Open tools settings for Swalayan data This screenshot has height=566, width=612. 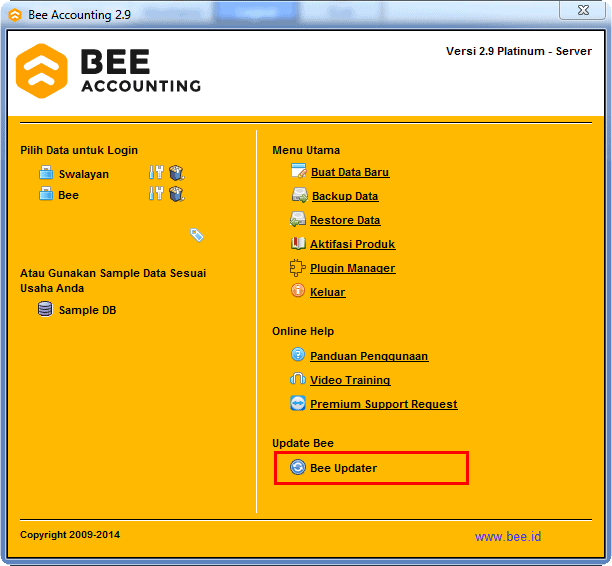tap(156, 172)
